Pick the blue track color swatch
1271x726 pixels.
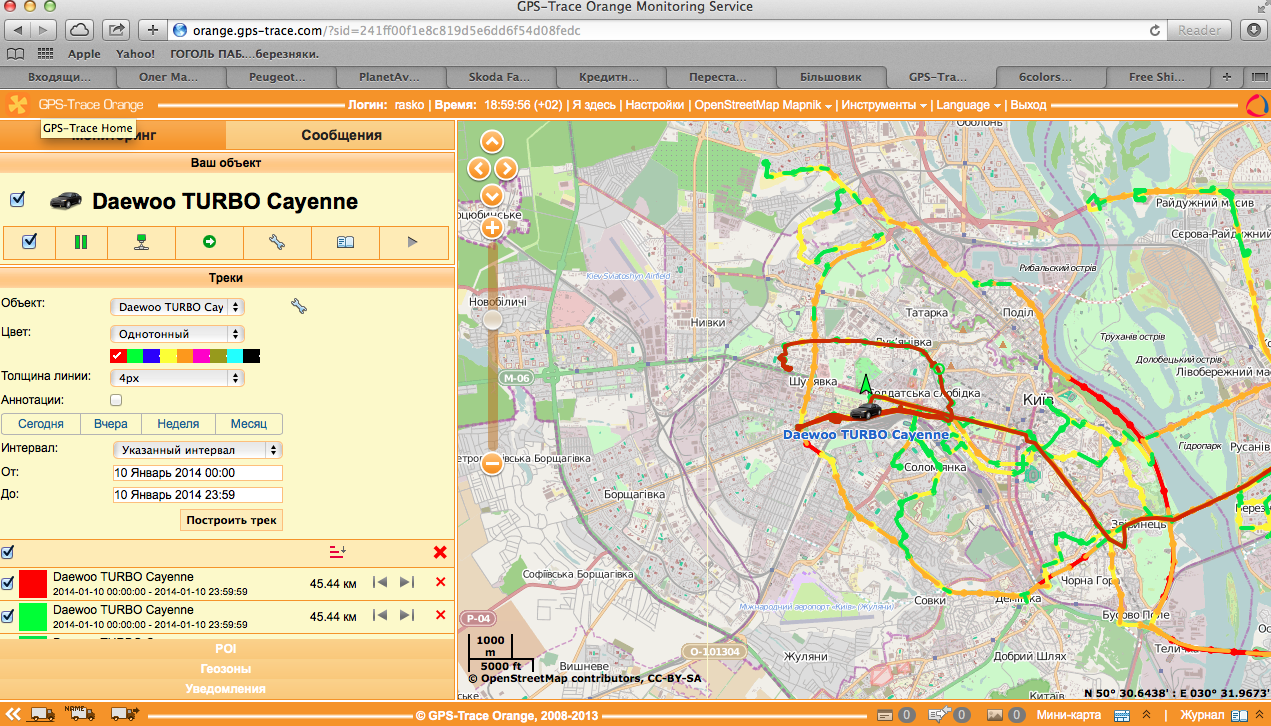151,356
